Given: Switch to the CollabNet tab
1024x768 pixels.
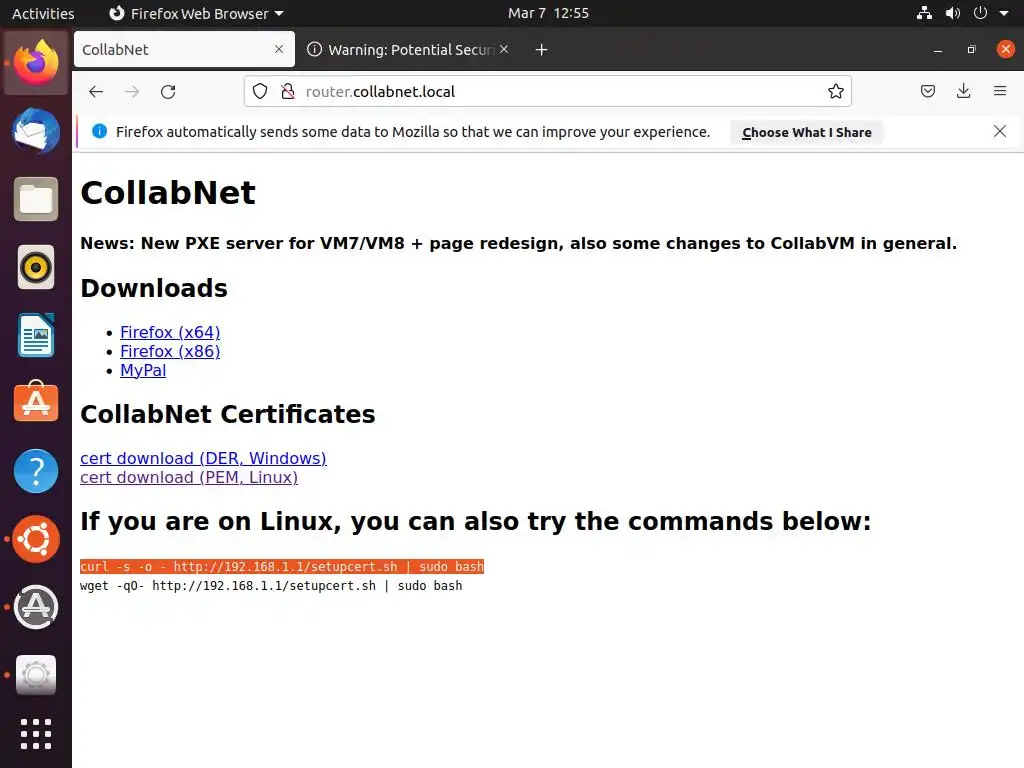Looking at the screenshot, I should (184, 50).
